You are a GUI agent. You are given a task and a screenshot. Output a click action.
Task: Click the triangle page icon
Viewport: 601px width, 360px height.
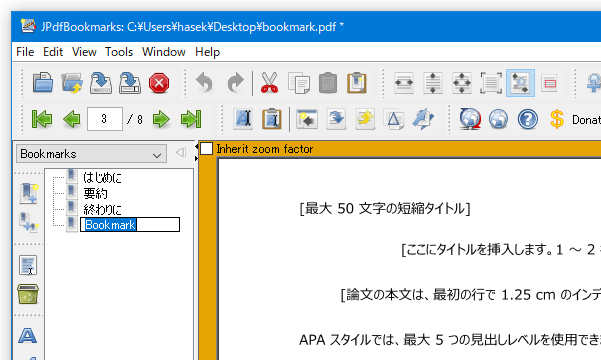pos(394,119)
